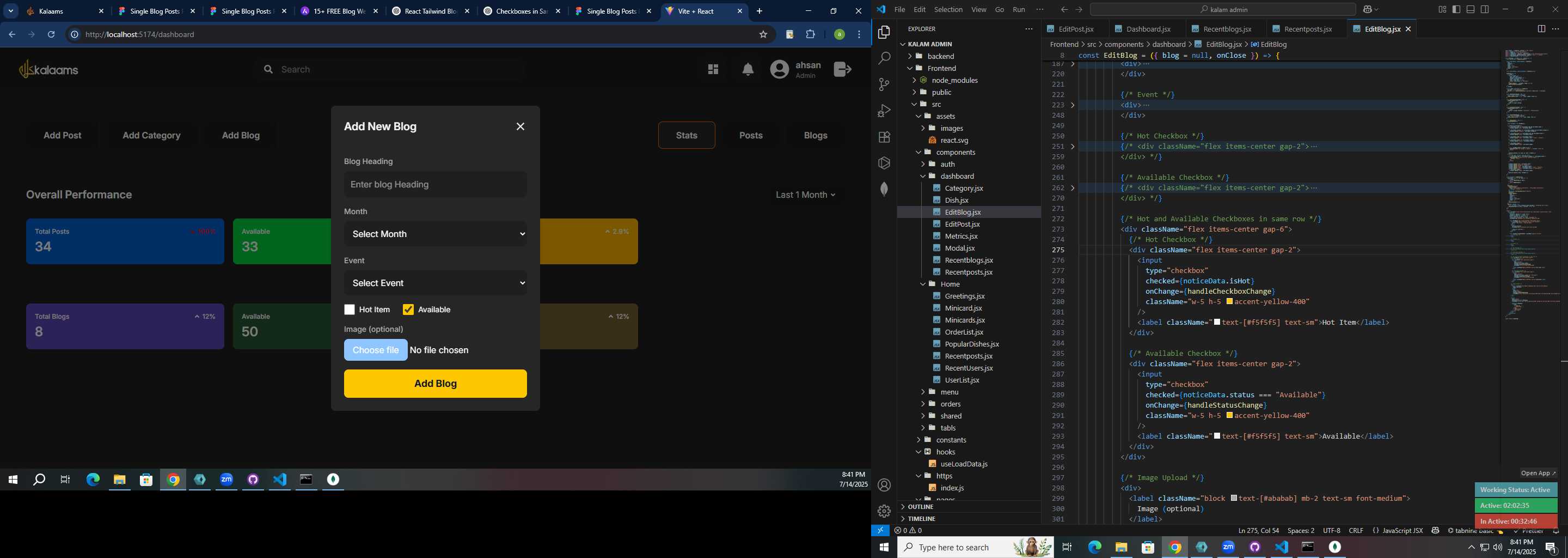Viewport: 1568px width, 558px height.
Task: Open Run and Debug view icon
Action: point(884,111)
